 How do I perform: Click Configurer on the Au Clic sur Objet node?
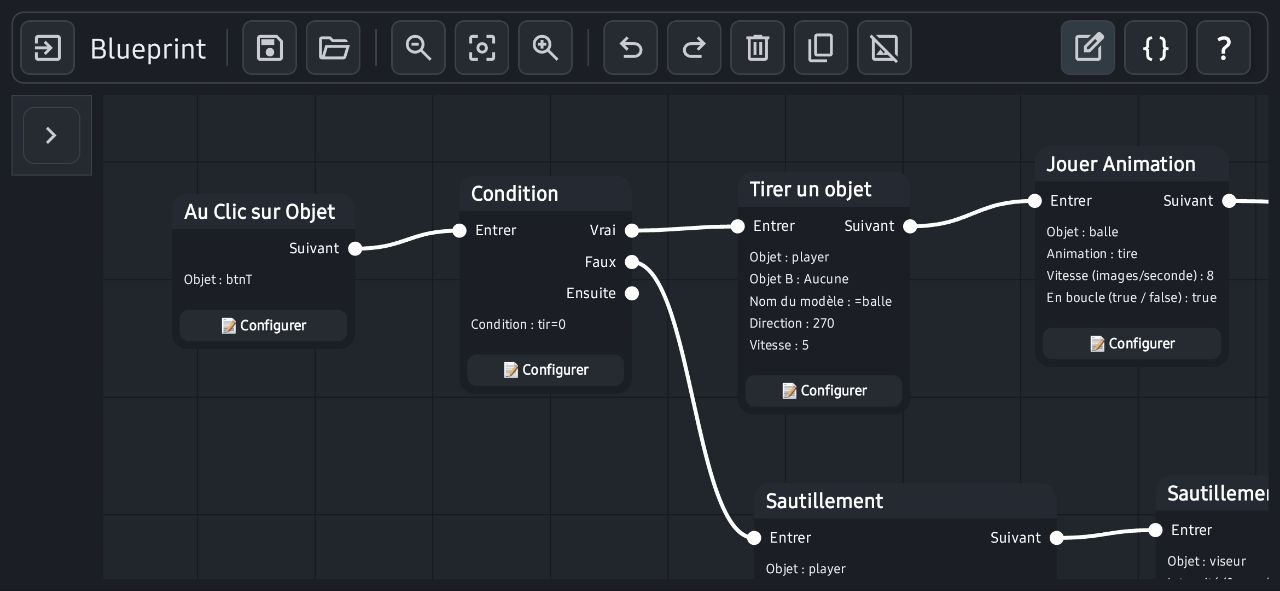coord(263,326)
